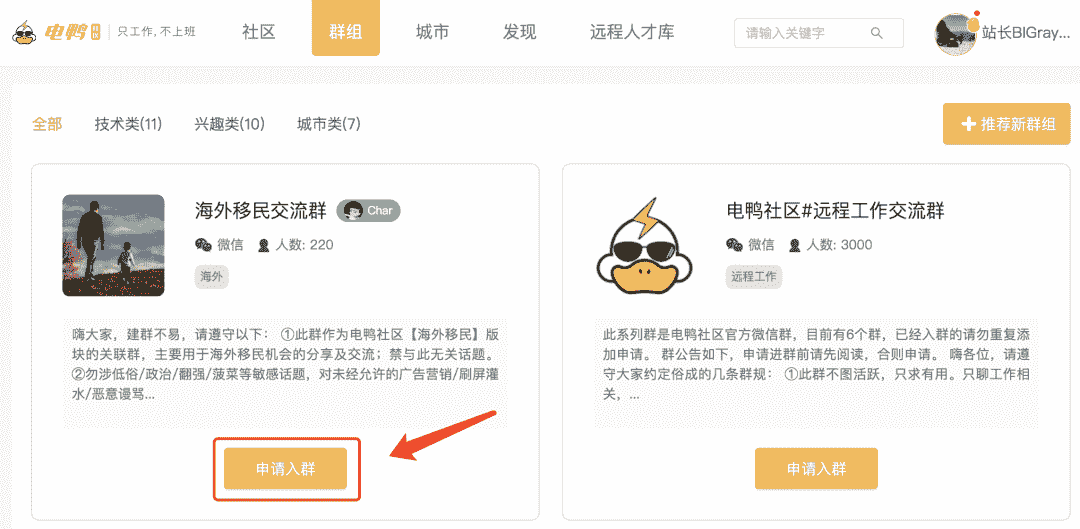
Task: Apply to join 电鸭社区#远程工作交流群
Action: pos(816,469)
